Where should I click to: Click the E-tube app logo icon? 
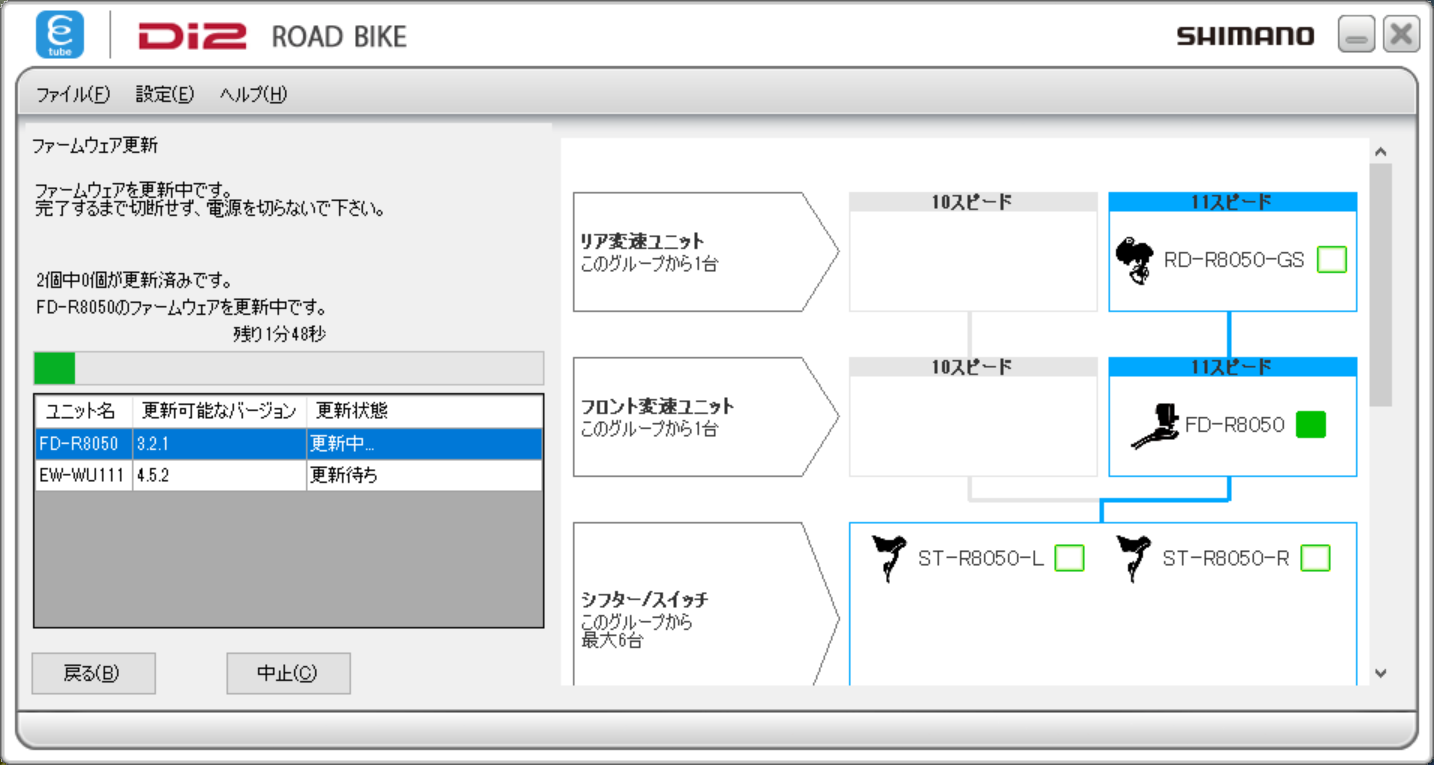pos(60,35)
